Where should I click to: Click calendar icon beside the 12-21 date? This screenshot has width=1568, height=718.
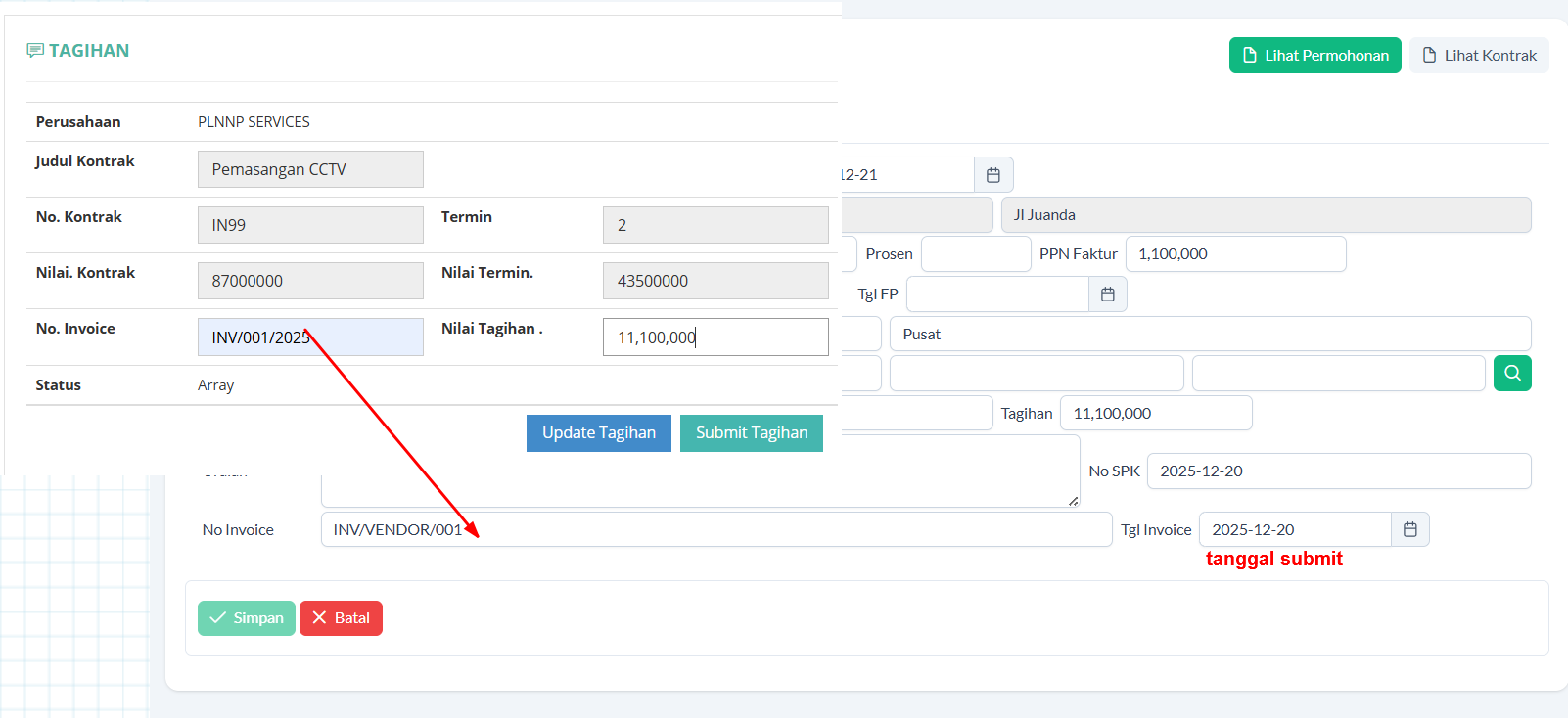coord(992,175)
